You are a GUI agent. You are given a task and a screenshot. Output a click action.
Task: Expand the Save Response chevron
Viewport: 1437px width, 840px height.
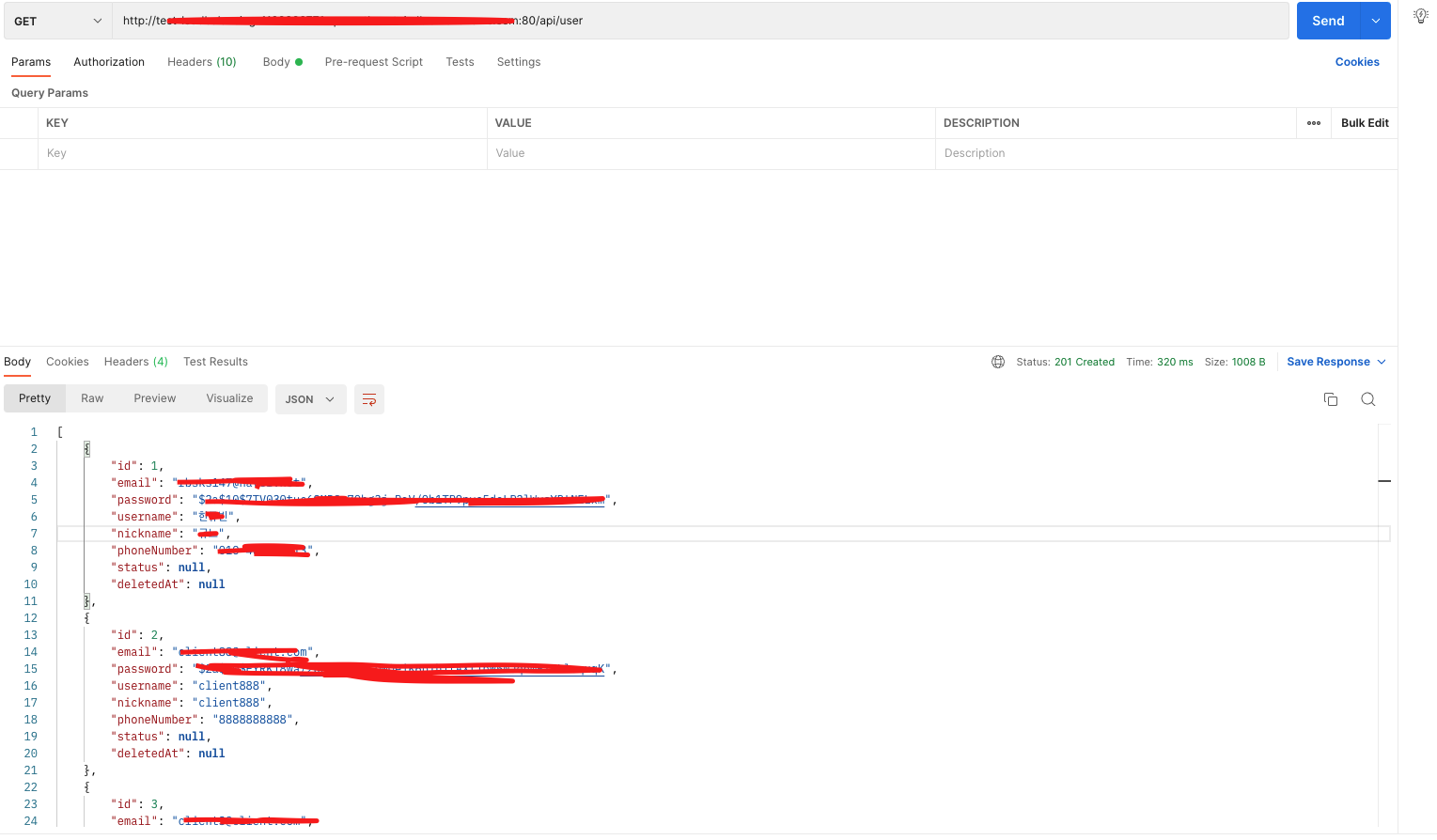coord(1382,362)
